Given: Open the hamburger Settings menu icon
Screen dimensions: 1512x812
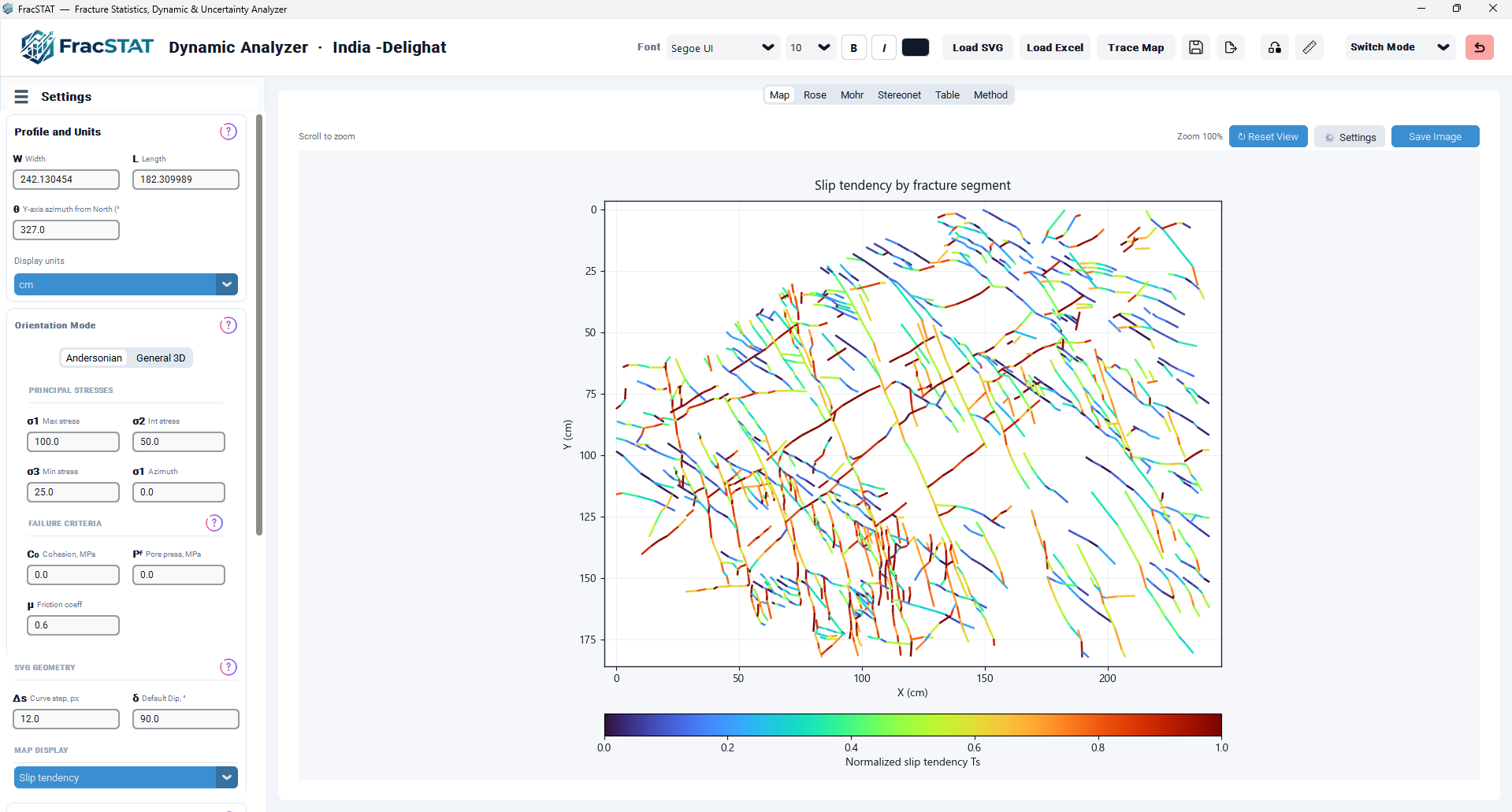Looking at the screenshot, I should (21, 96).
